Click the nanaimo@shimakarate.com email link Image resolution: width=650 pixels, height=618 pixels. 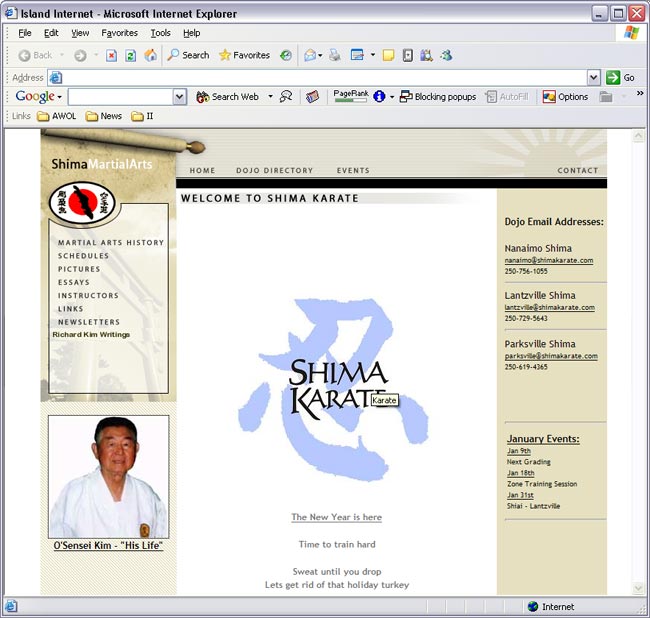[548, 261]
